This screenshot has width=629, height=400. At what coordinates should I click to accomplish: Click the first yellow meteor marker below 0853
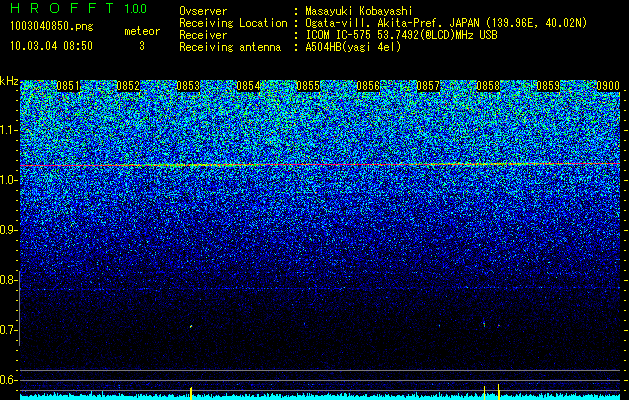(x=191, y=393)
